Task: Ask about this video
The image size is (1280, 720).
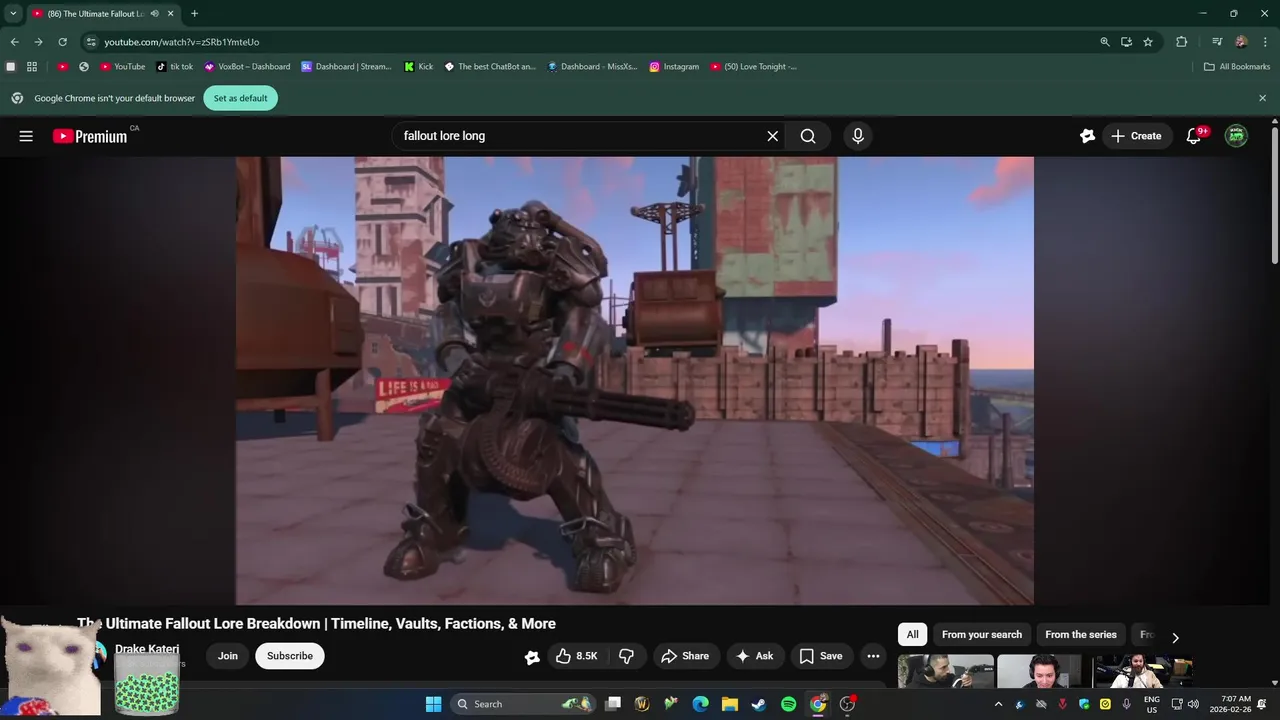Action: (755, 656)
